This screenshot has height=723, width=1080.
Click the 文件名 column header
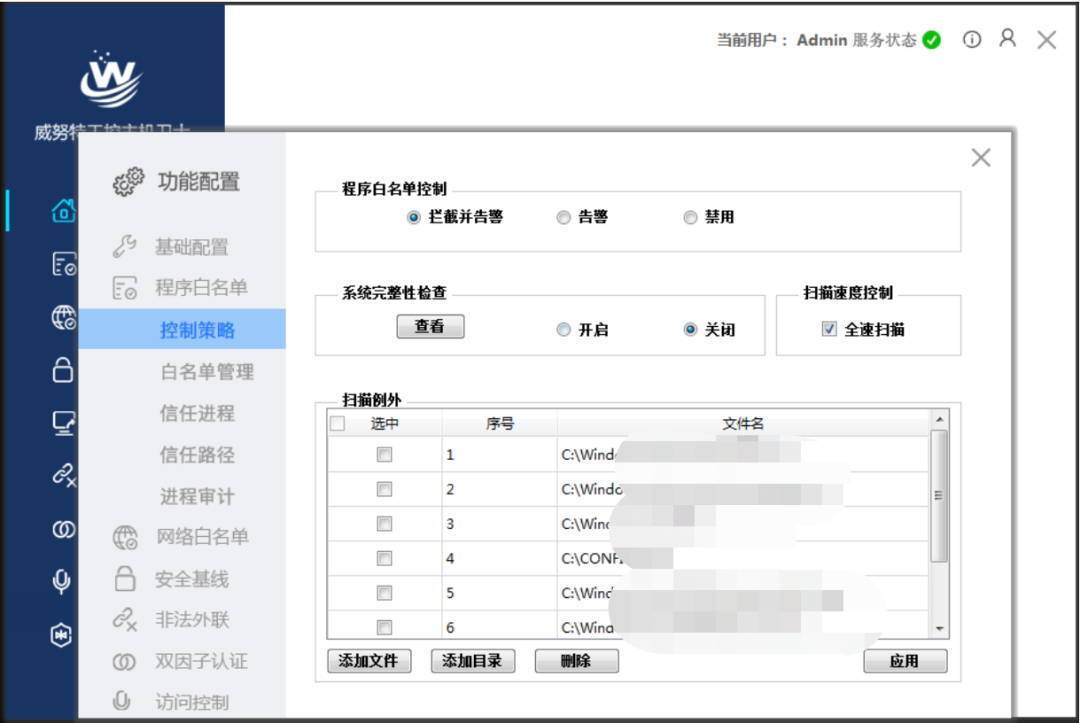click(x=743, y=423)
